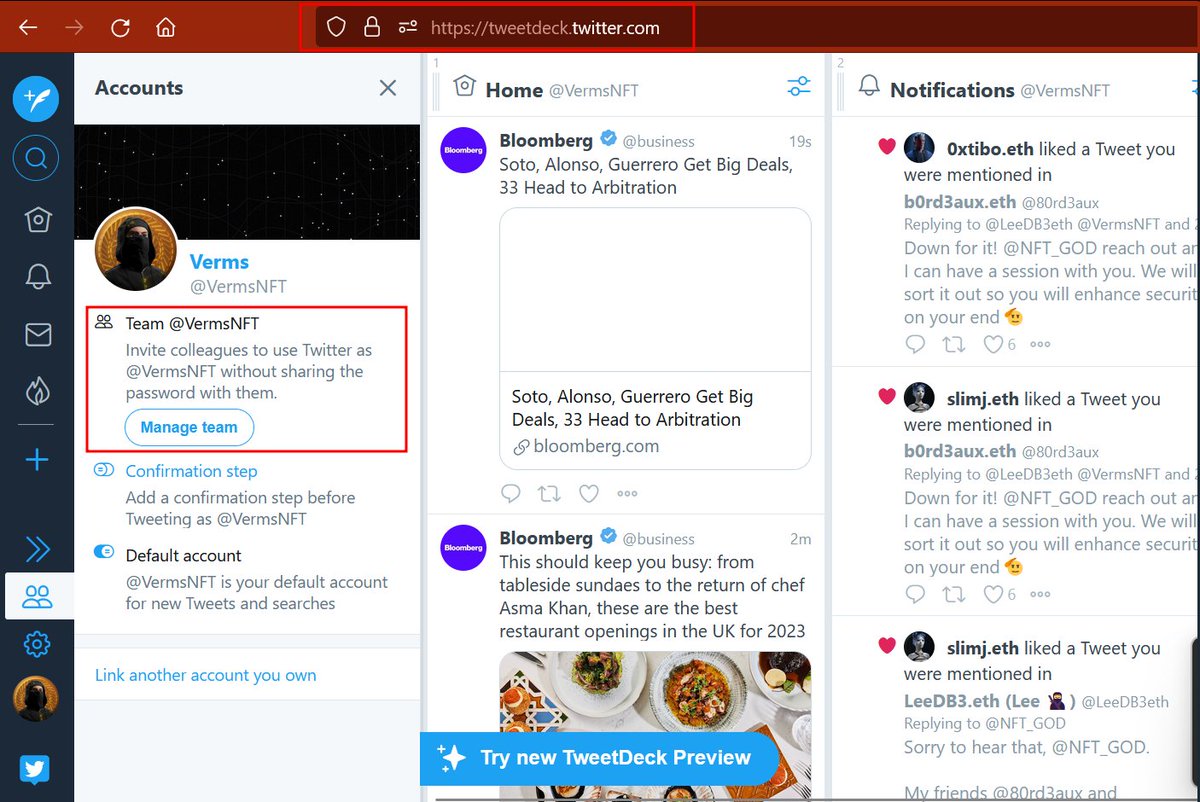Retweet the Soto Alonso Guerrero tweet
The image size is (1200, 802).
tap(549, 493)
